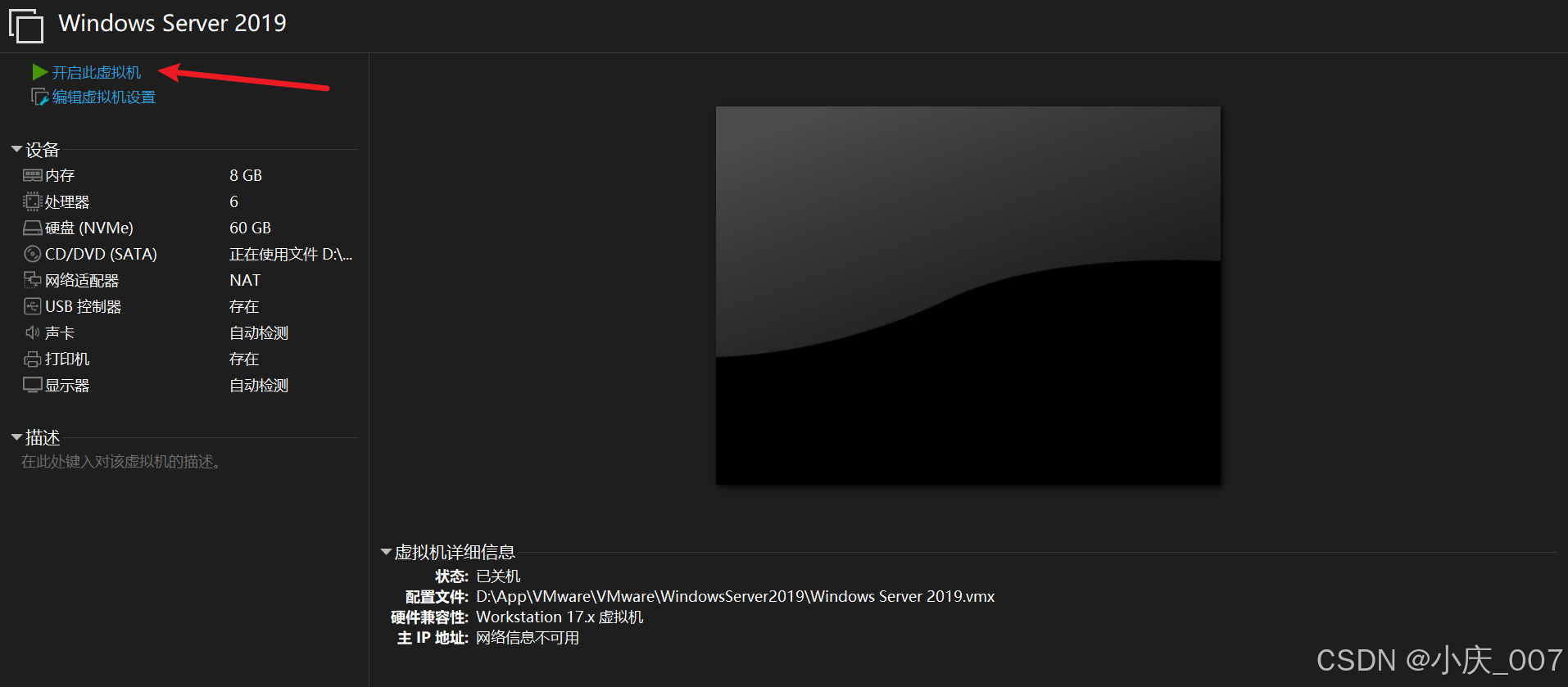Click the memory (内存) icon

(33, 175)
